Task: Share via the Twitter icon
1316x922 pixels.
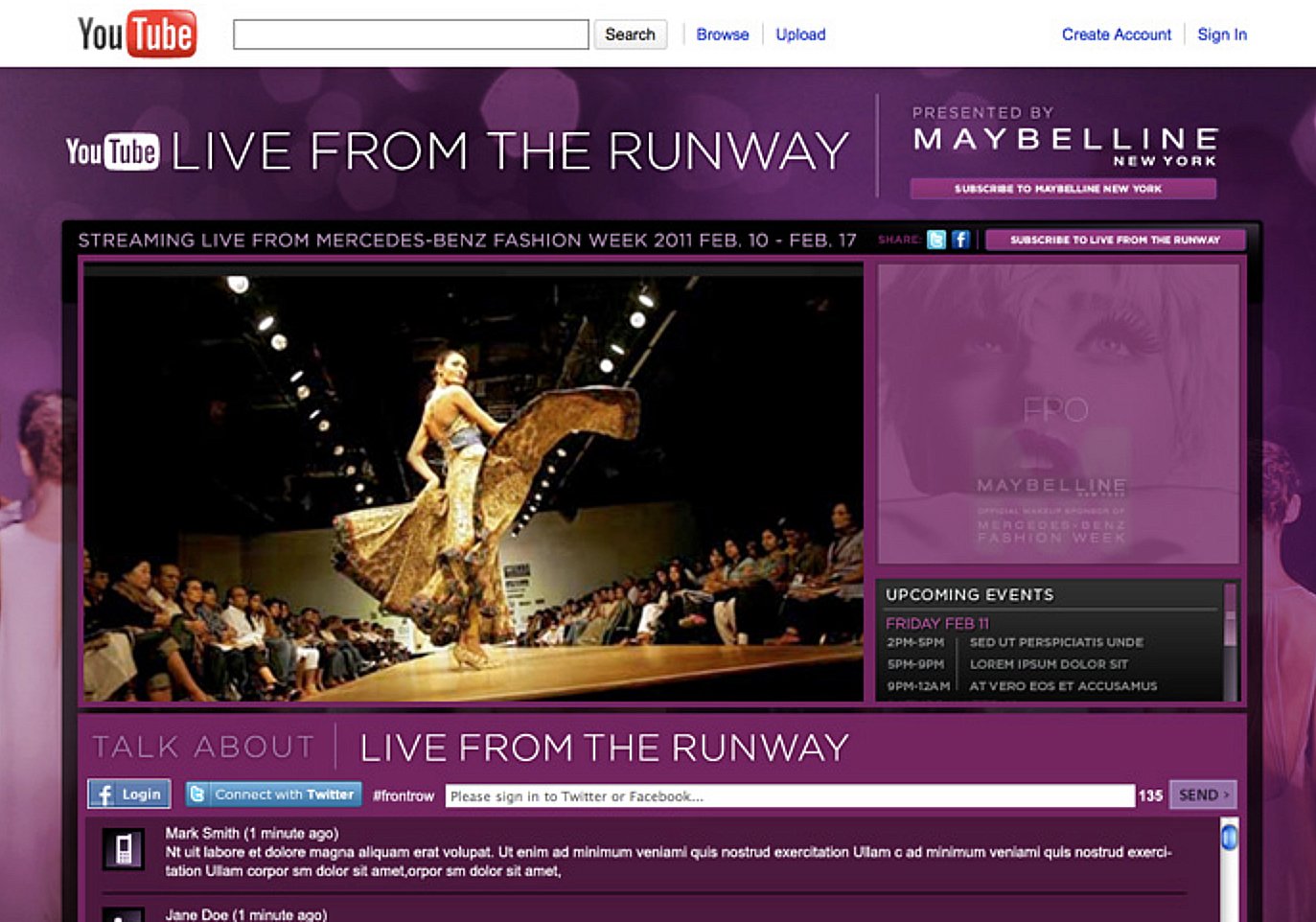Action: click(936, 240)
